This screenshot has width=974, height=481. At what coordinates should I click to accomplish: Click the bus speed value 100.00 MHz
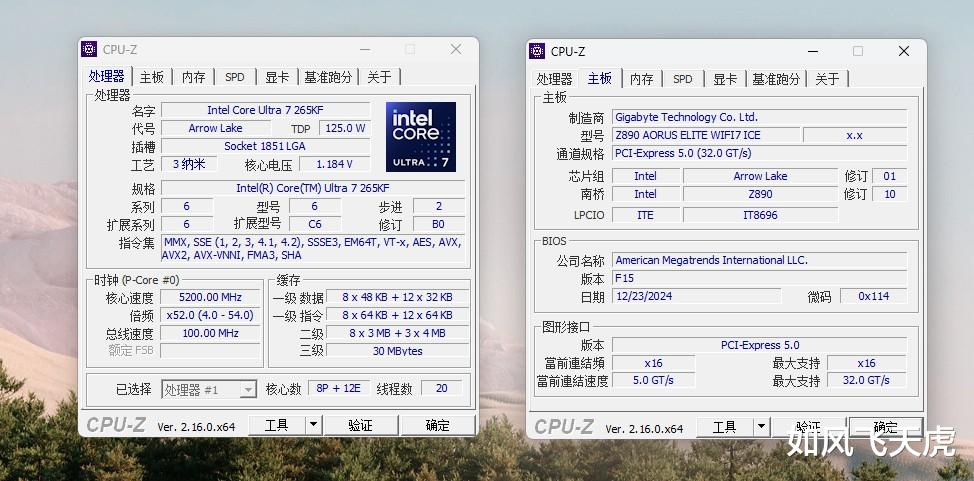211,333
